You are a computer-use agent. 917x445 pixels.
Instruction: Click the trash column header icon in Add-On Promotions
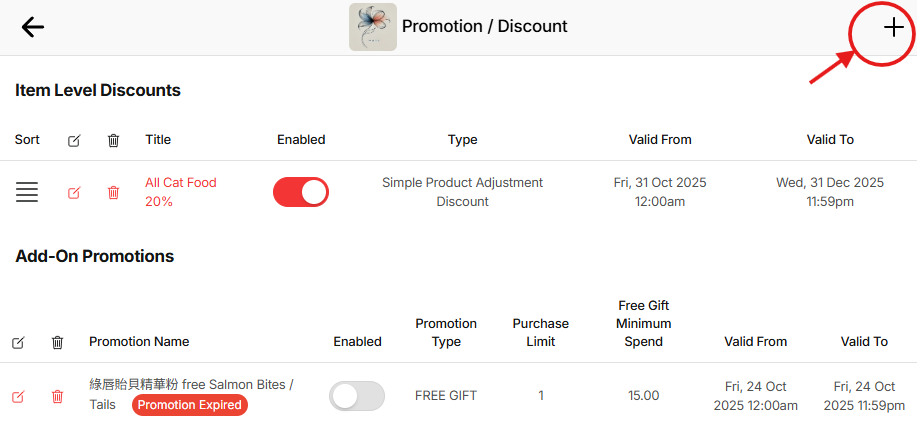[x=57, y=343]
